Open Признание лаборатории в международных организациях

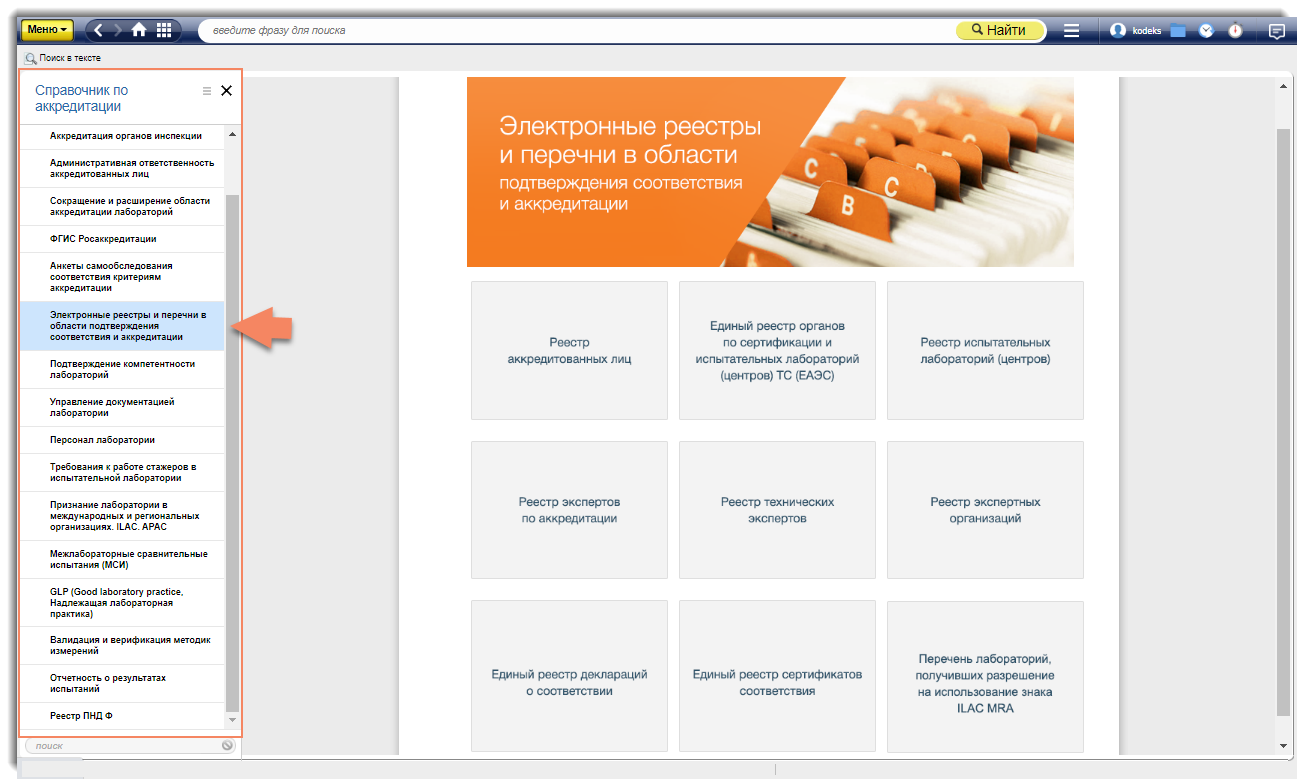click(122, 516)
